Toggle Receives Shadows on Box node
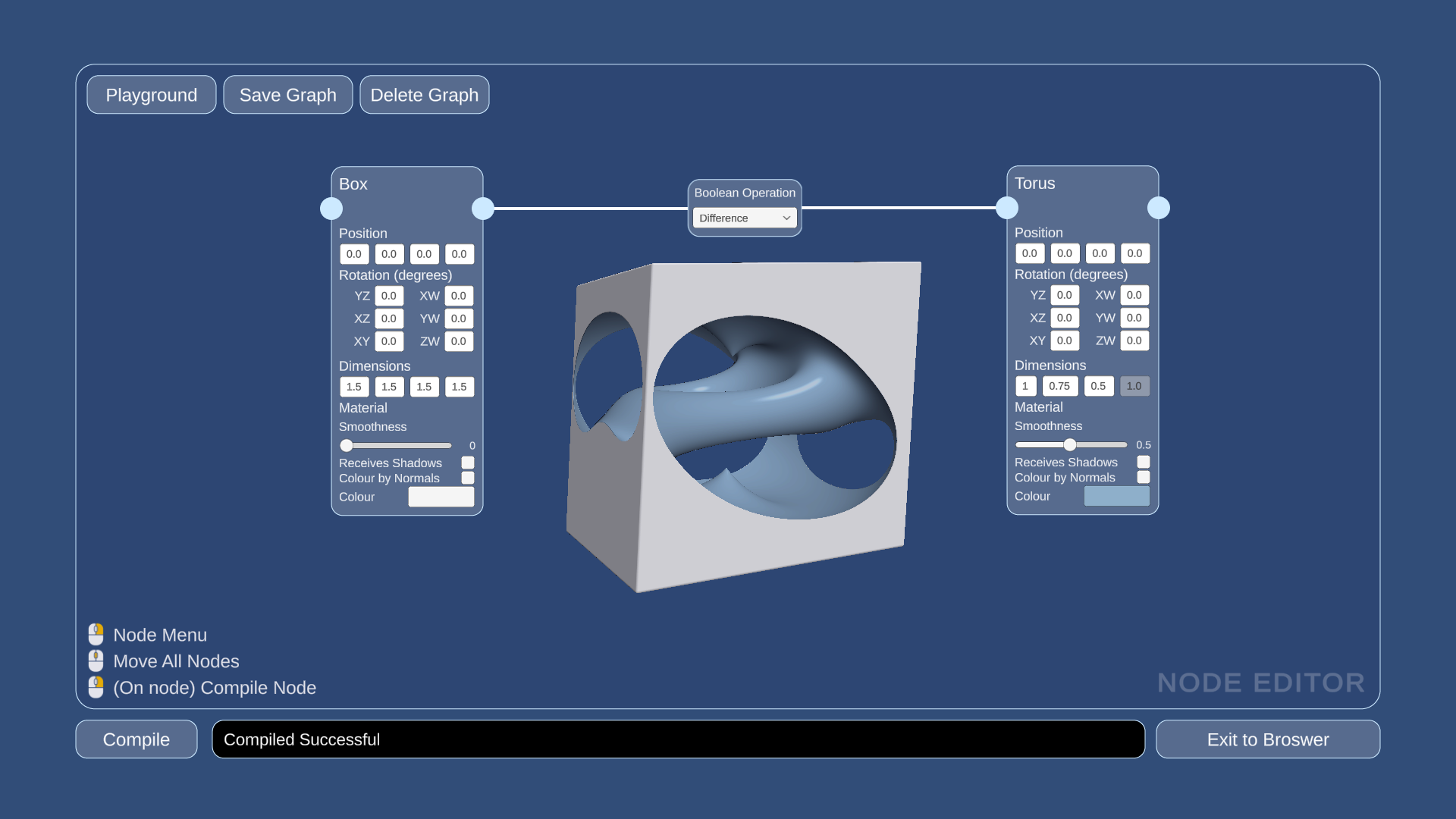This screenshot has width=1456, height=819. pyautogui.click(x=467, y=462)
